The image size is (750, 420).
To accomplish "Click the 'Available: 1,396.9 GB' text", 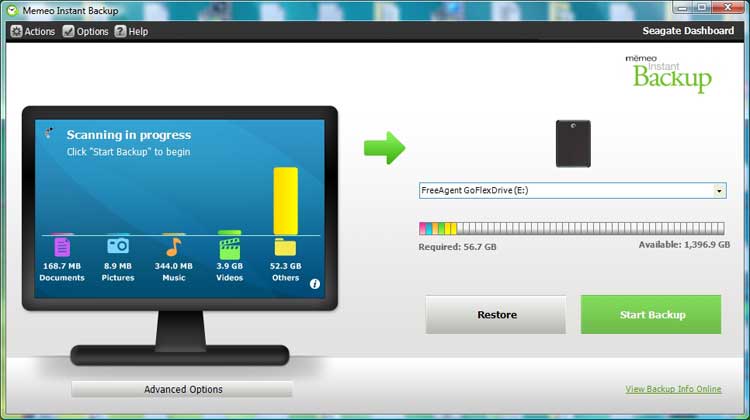I will pos(684,244).
